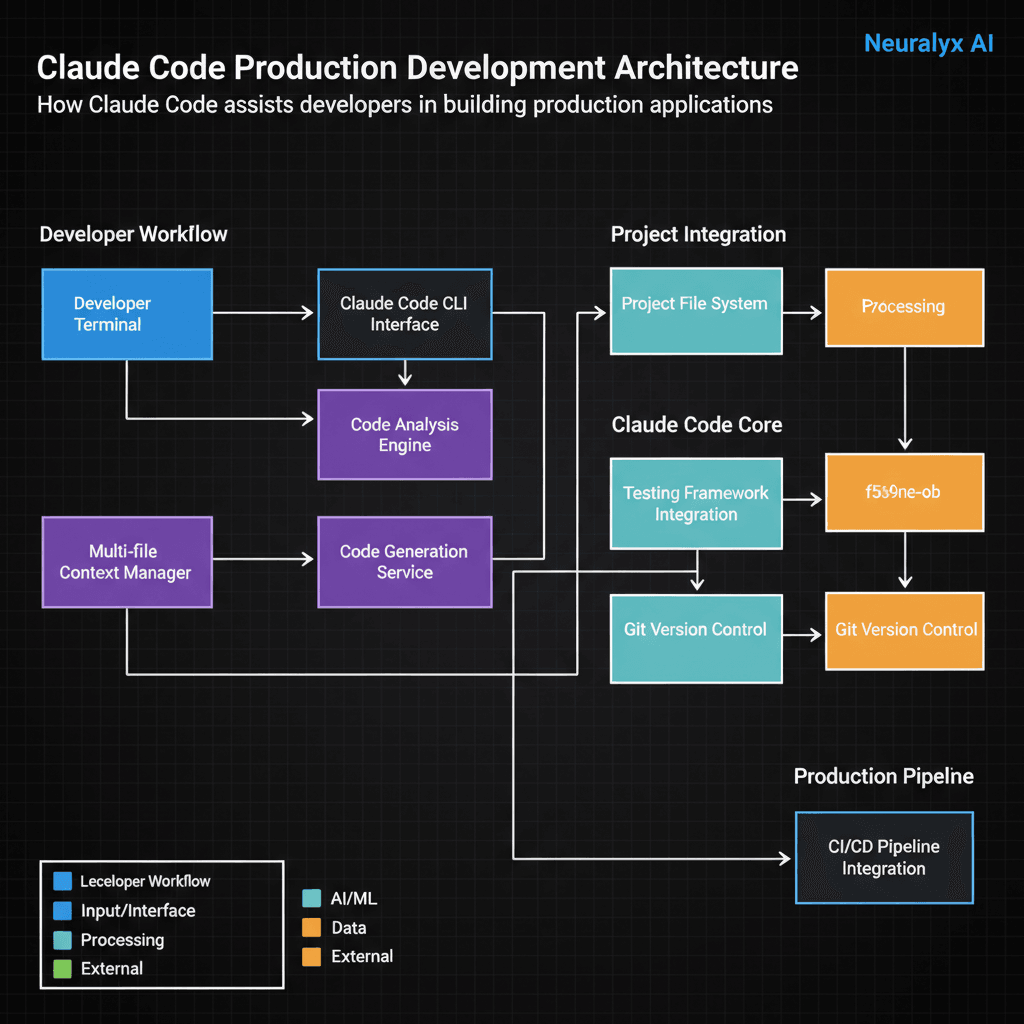Image resolution: width=1024 pixels, height=1024 pixels.
Task: Click the CI/CD Pipeline Integration node
Action: (884, 858)
